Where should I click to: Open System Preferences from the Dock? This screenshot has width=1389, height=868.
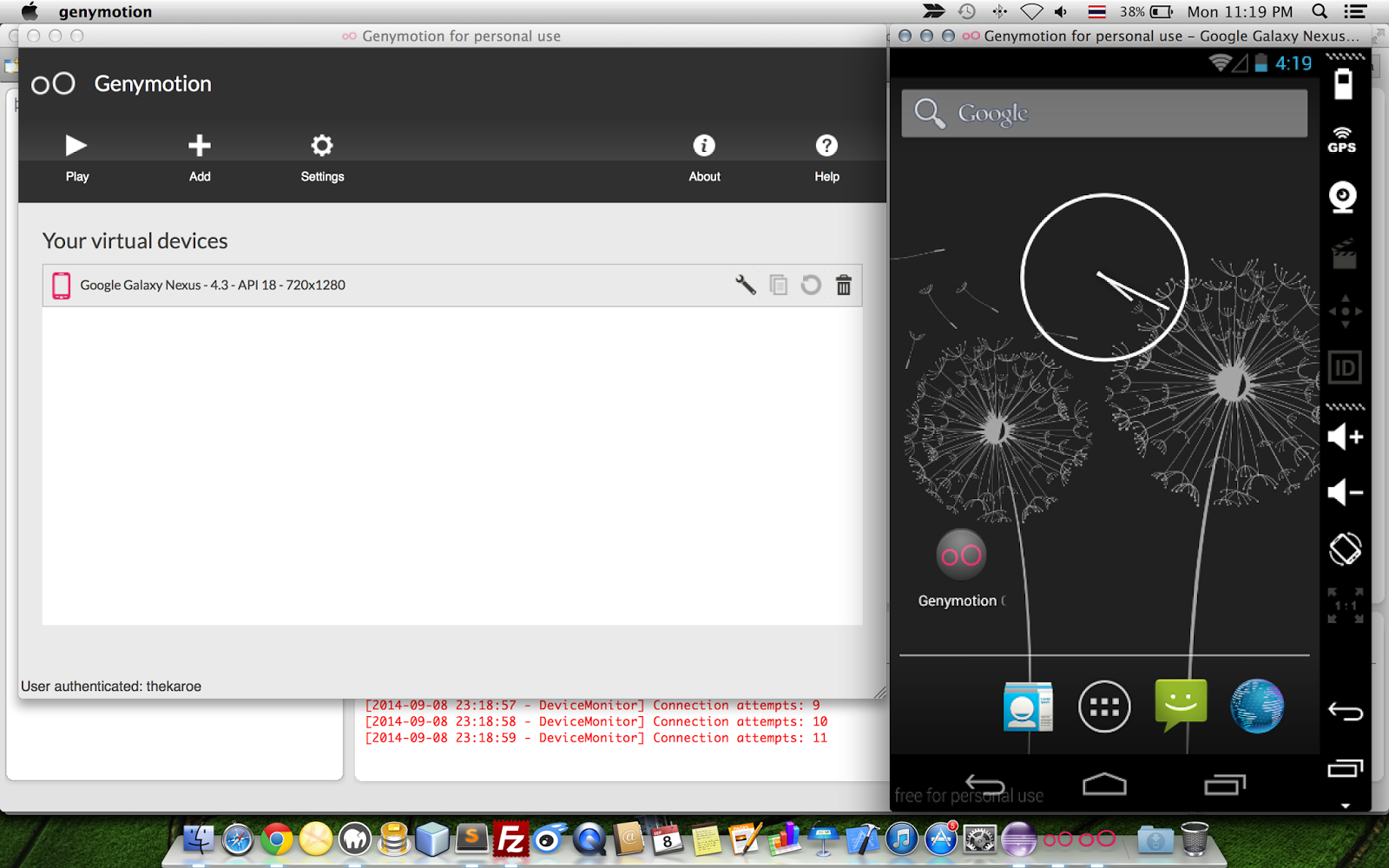pos(980,839)
